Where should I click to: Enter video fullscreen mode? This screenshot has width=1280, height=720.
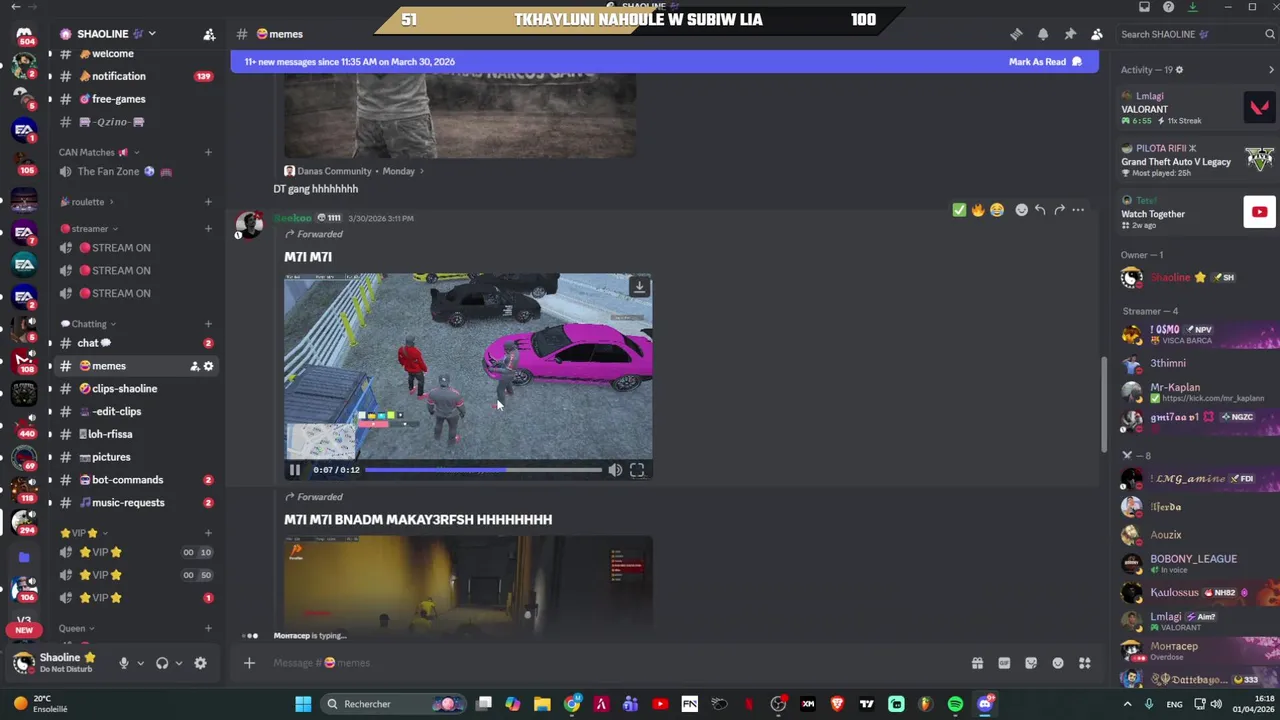637,470
